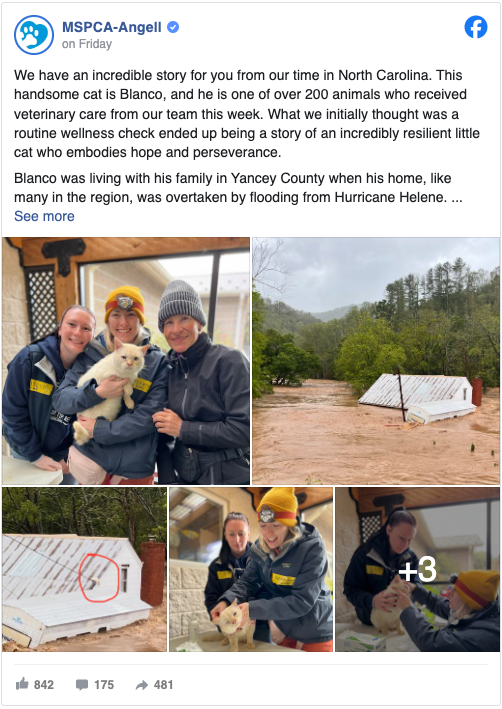The image size is (502, 709).
Task: Click the 175 comments count
Action: tap(104, 685)
